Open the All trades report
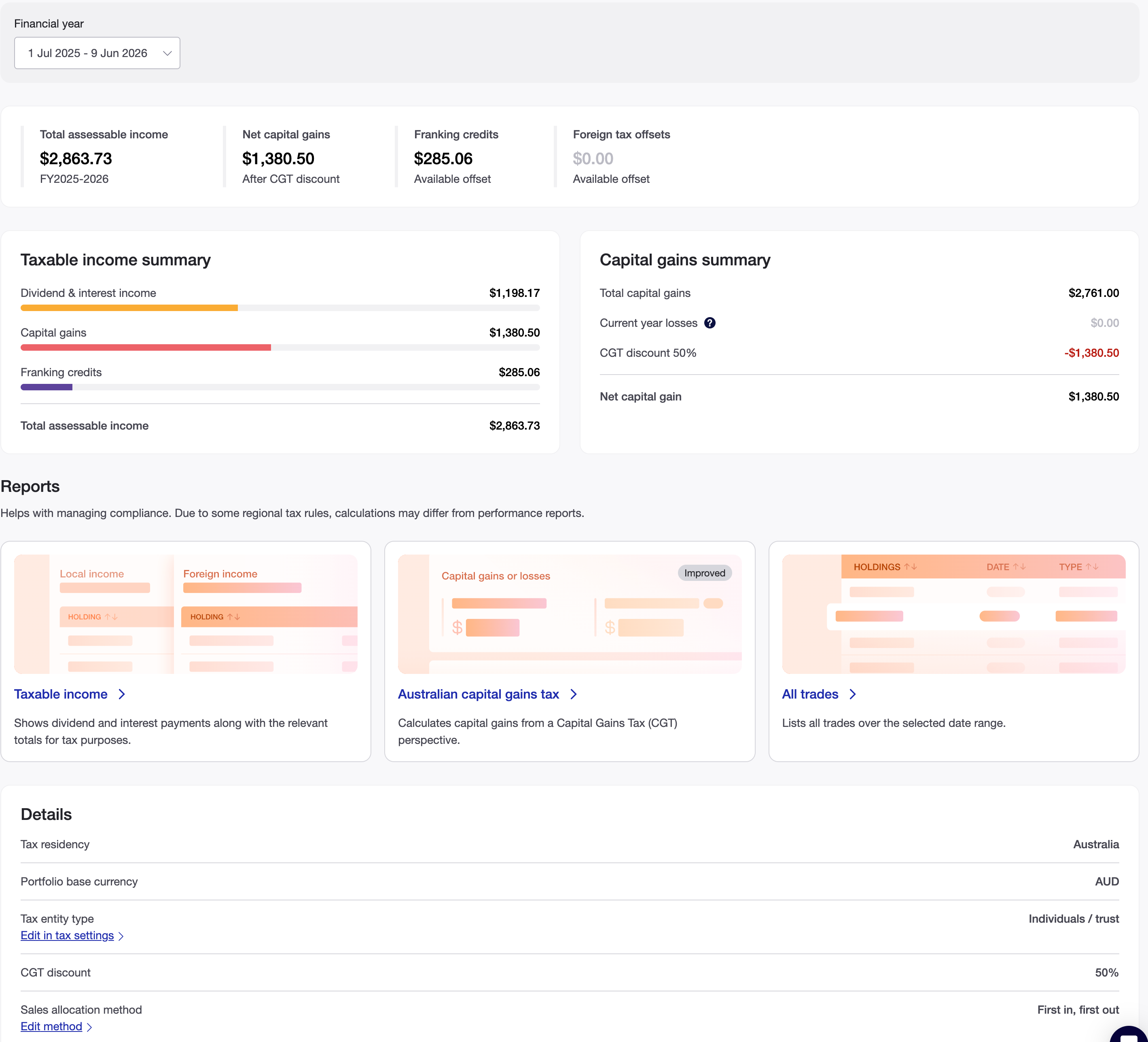This screenshot has width=1148, height=1042. pyautogui.click(x=810, y=694)
